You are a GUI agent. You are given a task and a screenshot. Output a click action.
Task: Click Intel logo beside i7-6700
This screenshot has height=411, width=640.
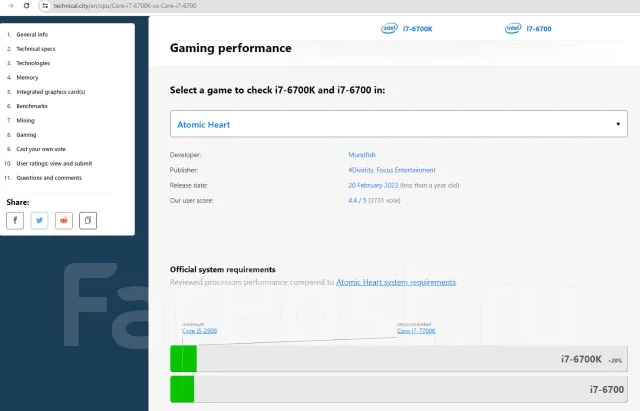(513, 28)
